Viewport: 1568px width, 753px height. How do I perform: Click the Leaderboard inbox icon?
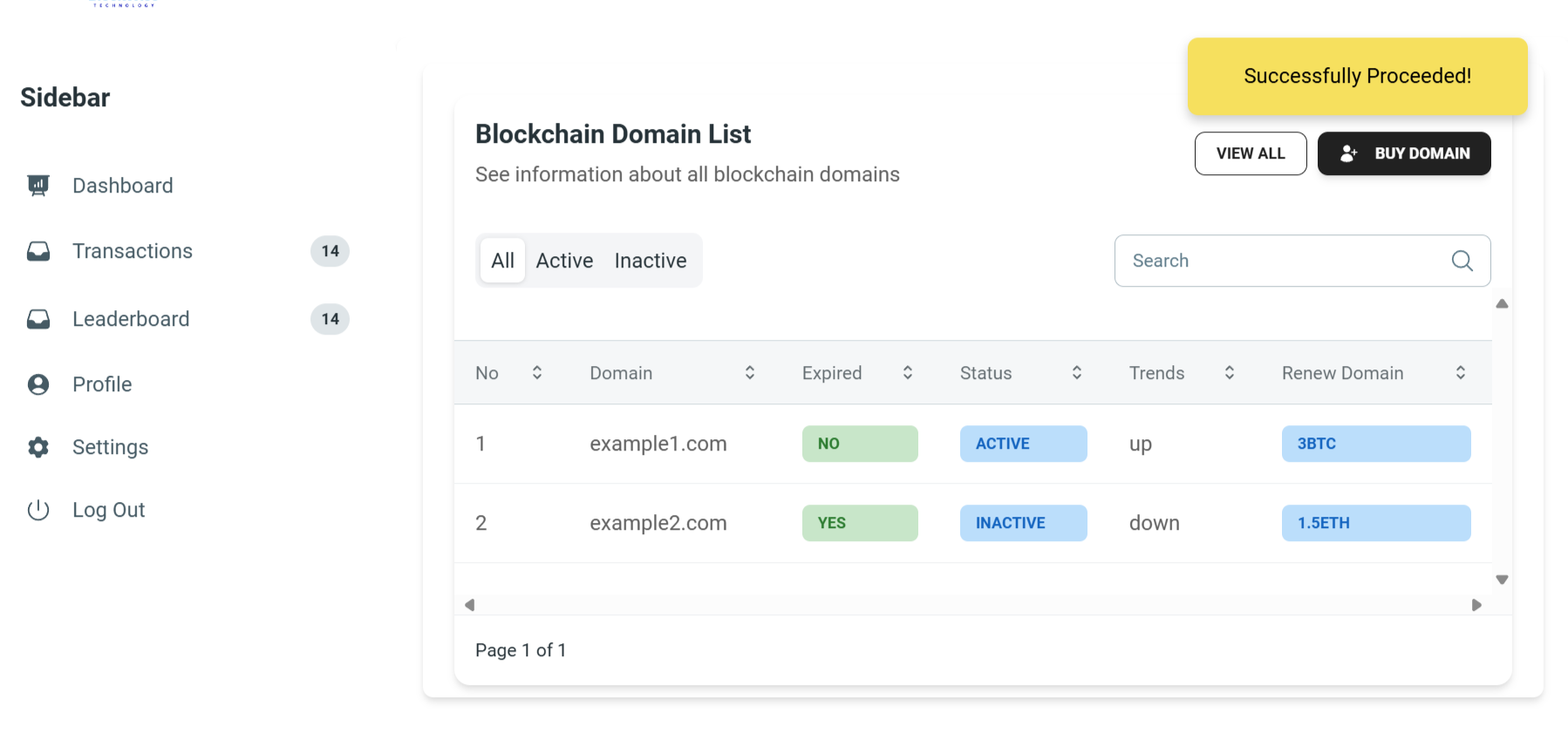tap(38, 319)
